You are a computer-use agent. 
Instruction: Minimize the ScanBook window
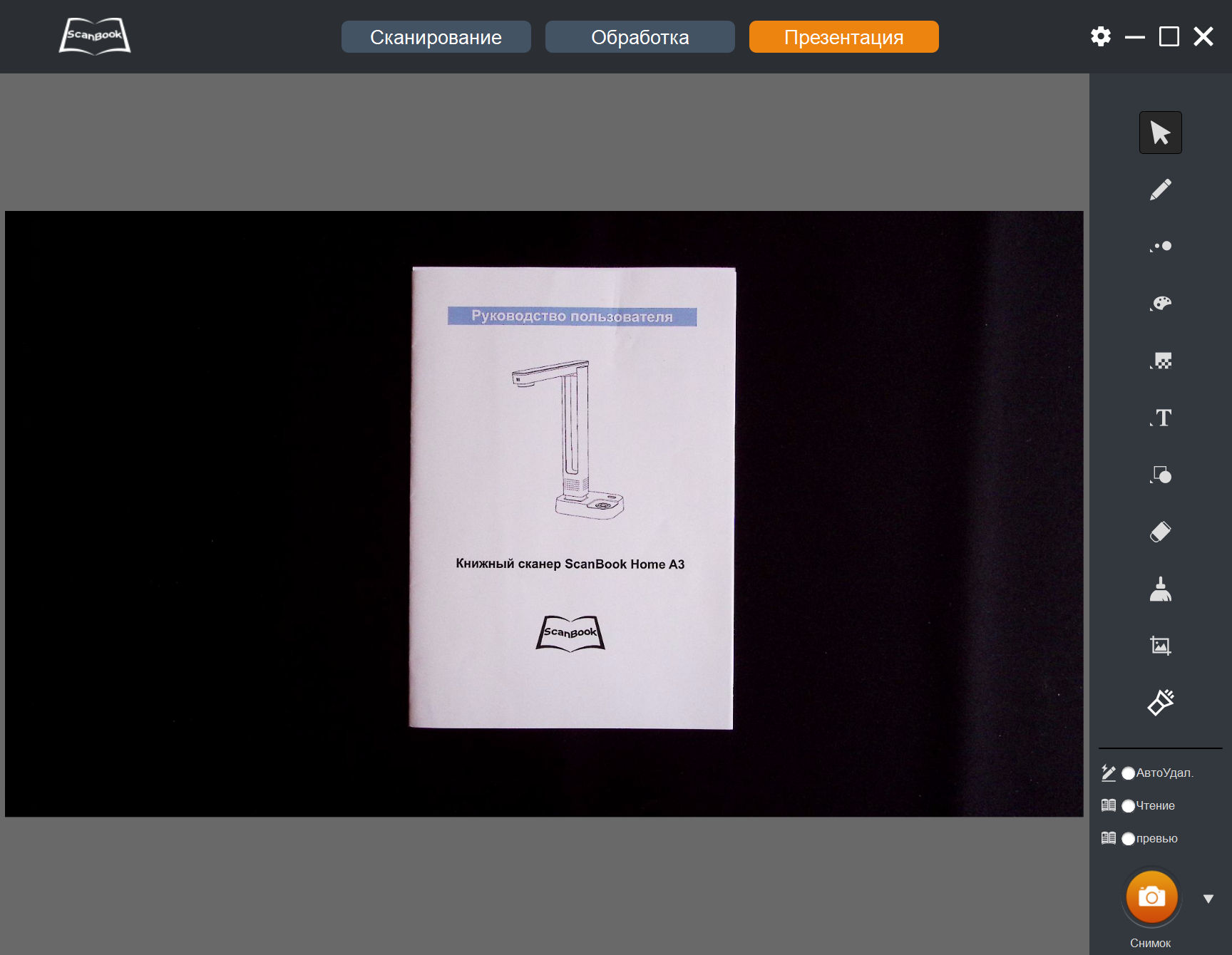pos(1135,36)
